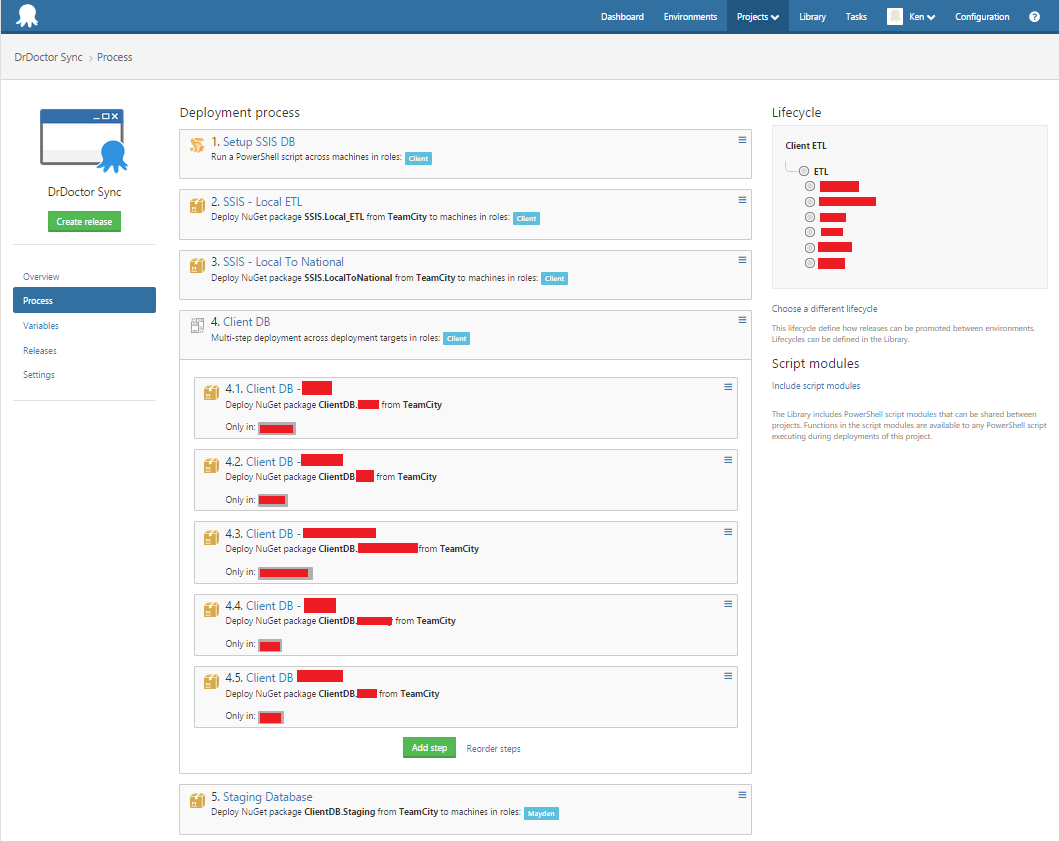Viewport: 1059px width, 841px height.
Task: Click the Octopus Deploy logo in header
Action: [28, 17]
